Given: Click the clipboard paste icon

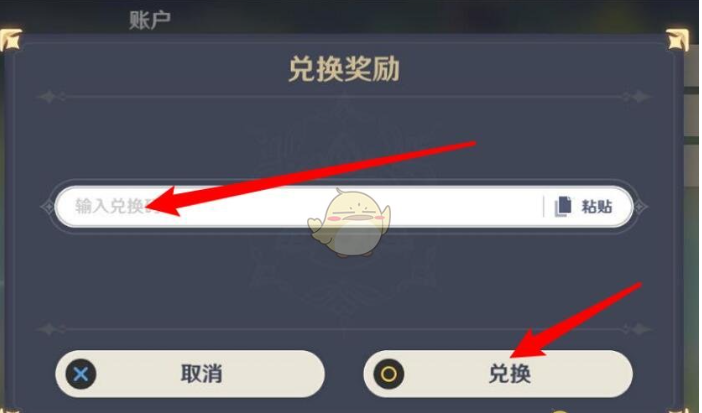Looking at the screenshot, I should tap(563, 206).
